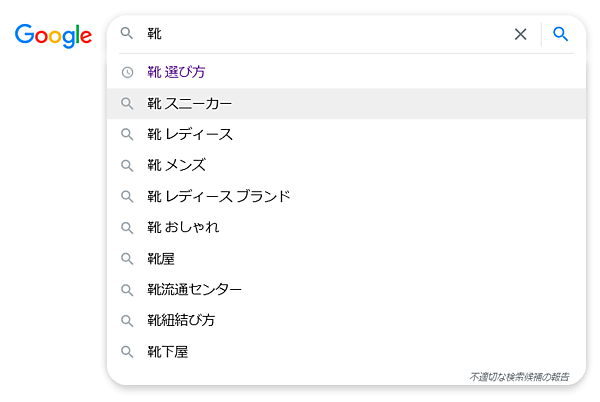Click the Google logo
This screenshot has width=600, height=402.
pos(53,35)
